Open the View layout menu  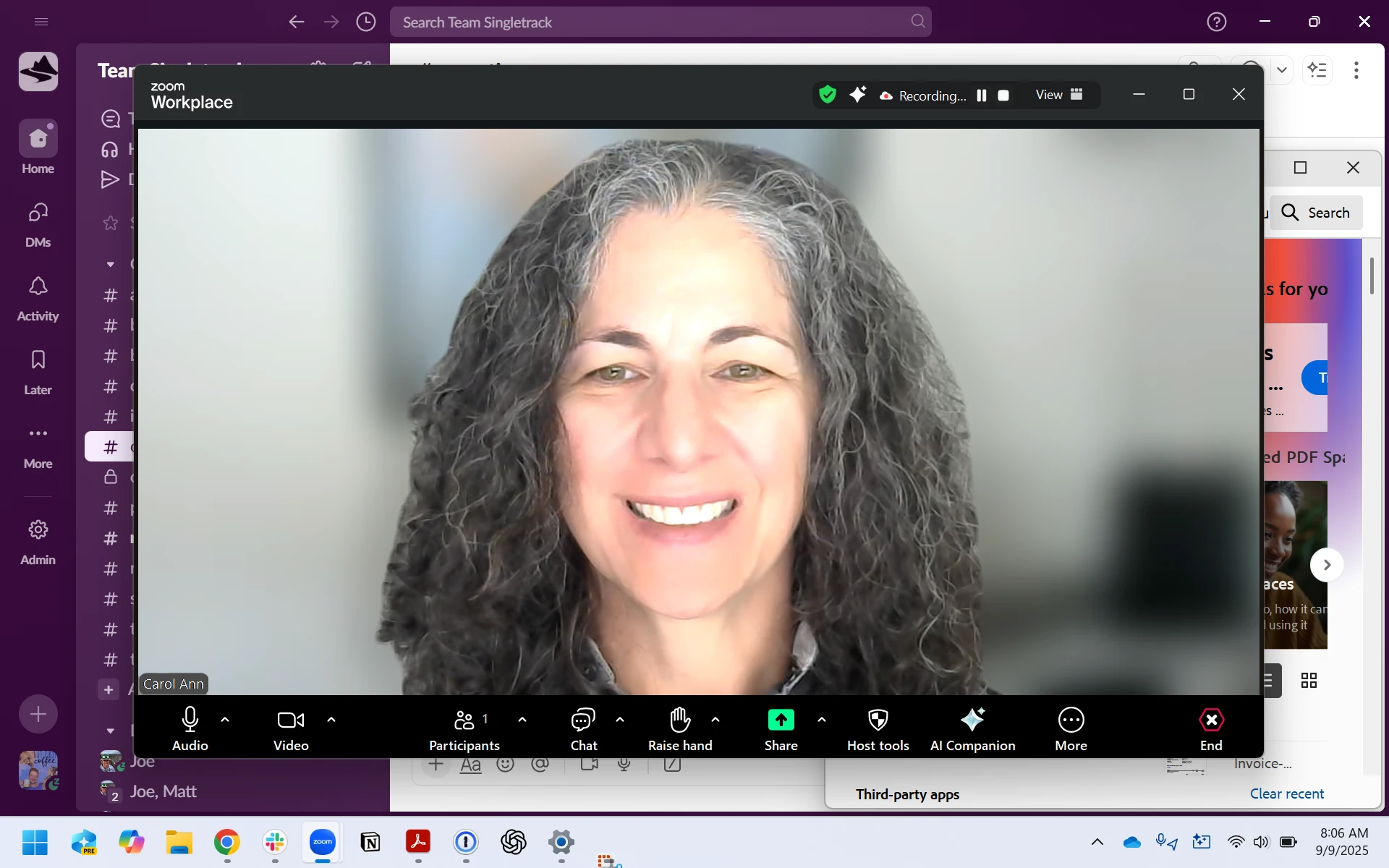click(x=1058, y=95)
